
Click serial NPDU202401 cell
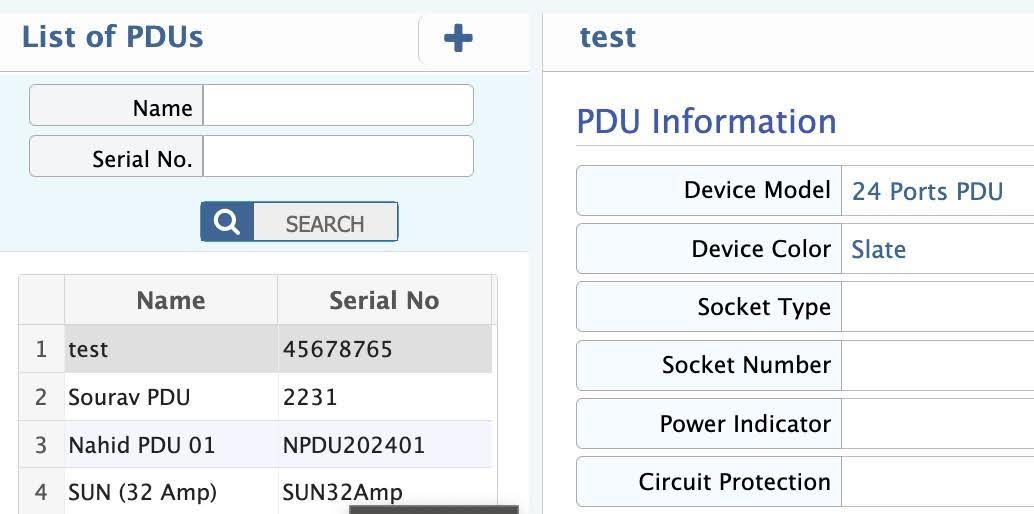tap(385, 445)
